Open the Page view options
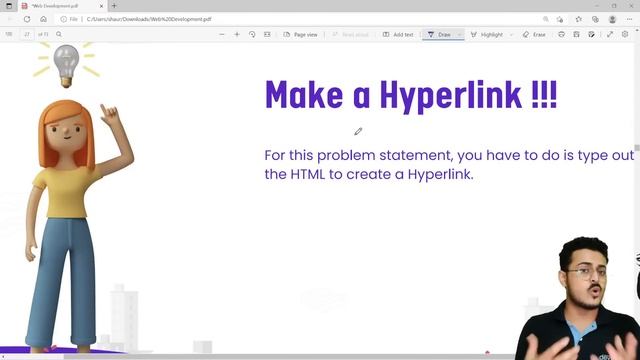This screenshot has width=640, height=360. pos(300,35)
